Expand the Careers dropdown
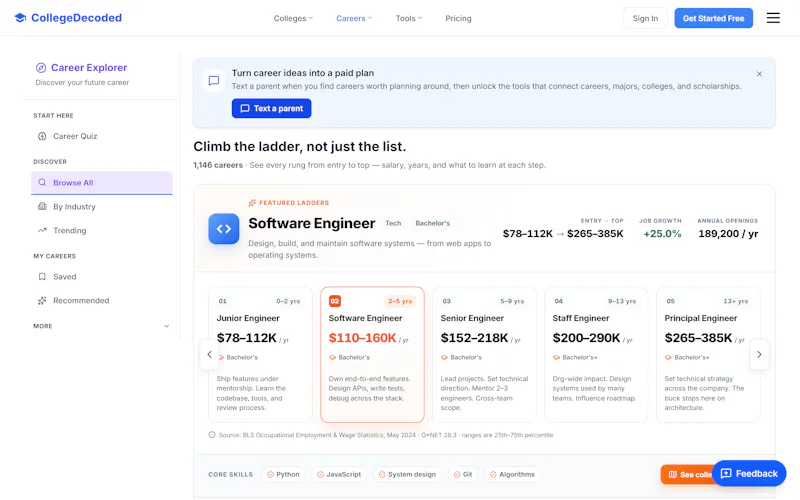Image resolution: width=800 pixels, height=500 pixels. pyautogui.click(x=354, y=18)
